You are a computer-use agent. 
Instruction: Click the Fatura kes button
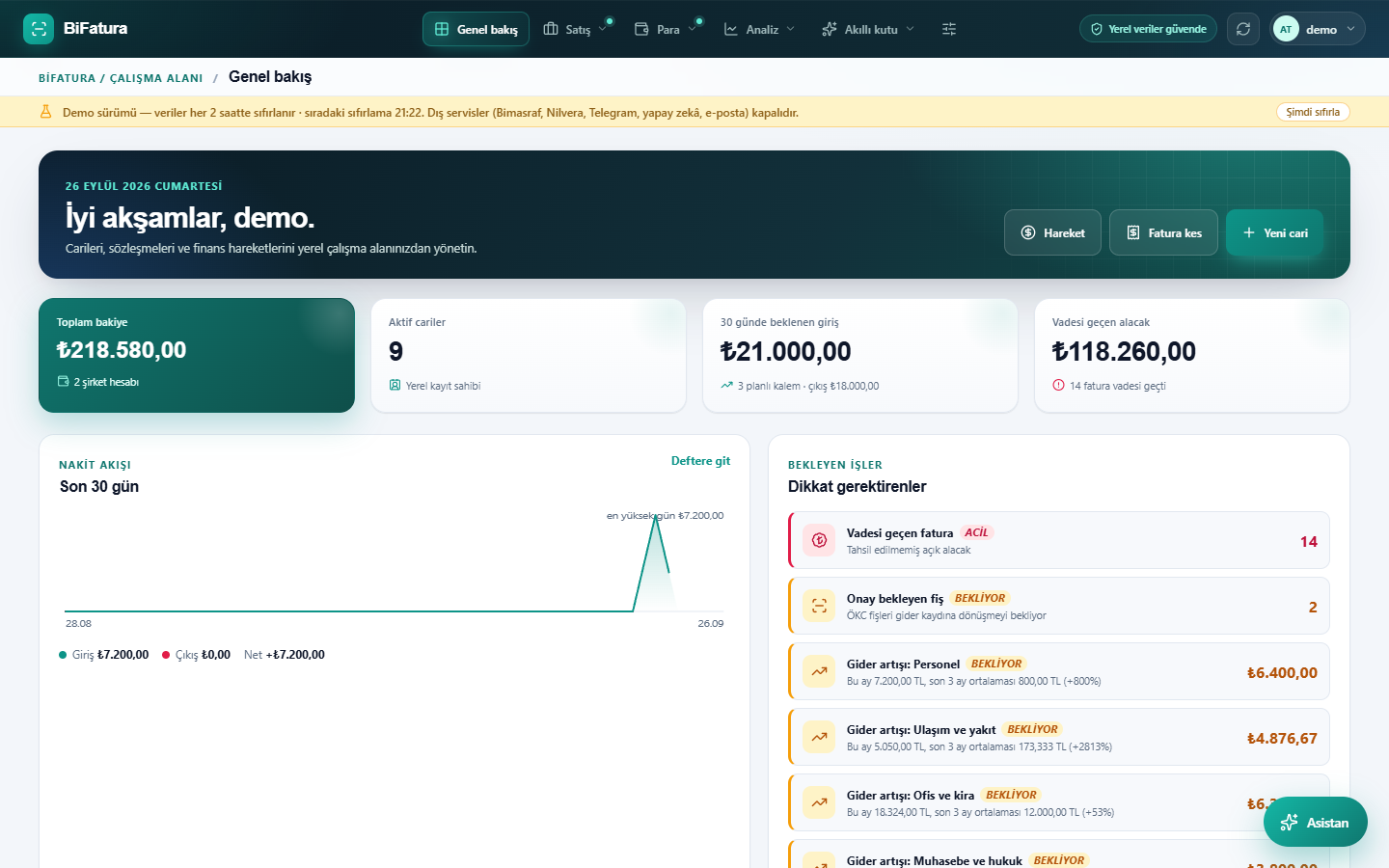1163,232
